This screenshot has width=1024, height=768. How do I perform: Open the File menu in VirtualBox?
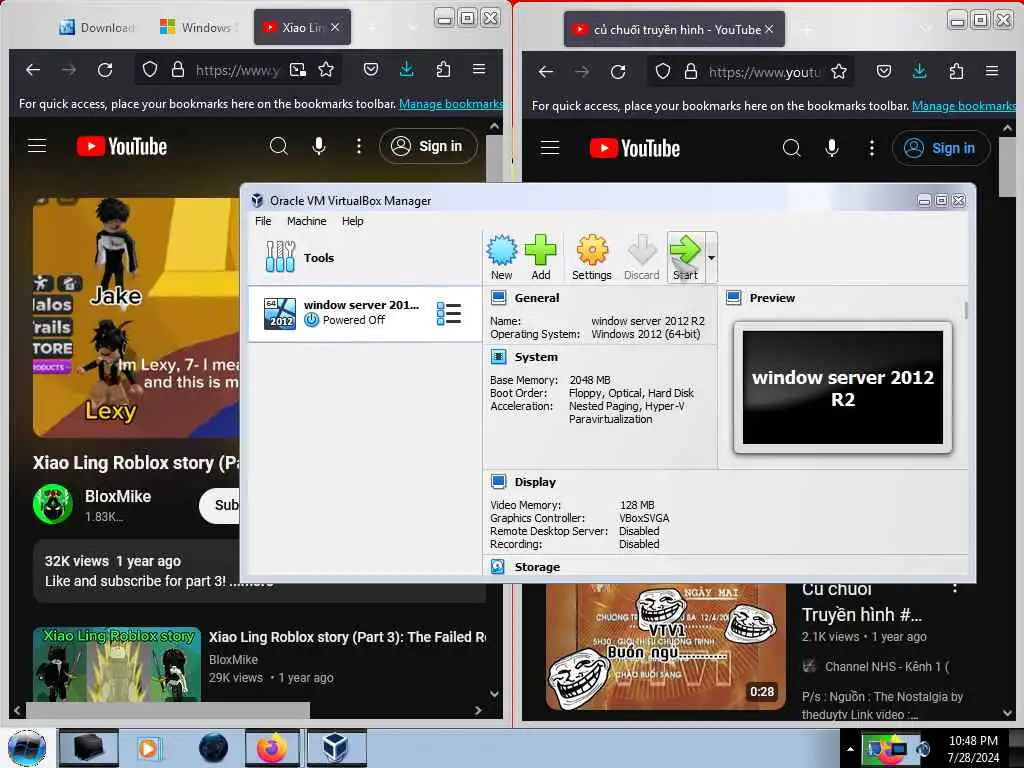tap(263, 221)
